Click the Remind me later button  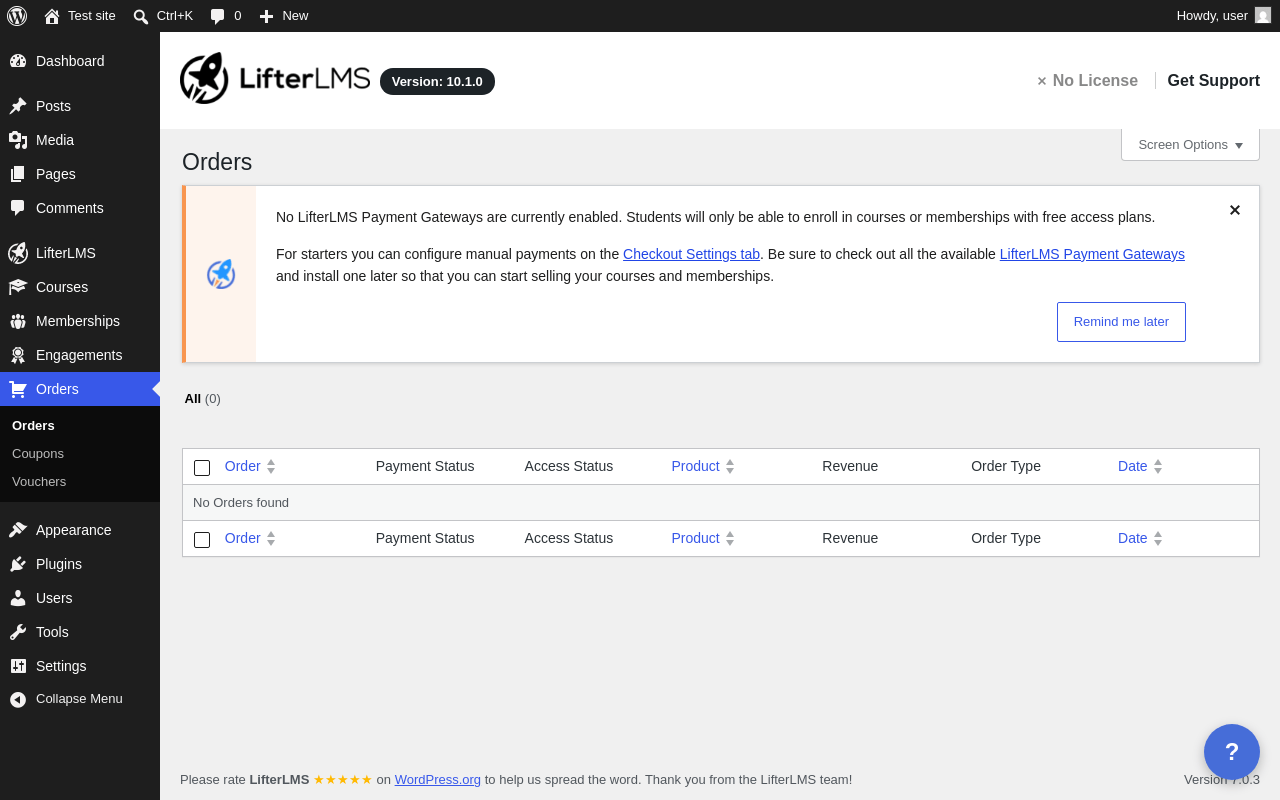click(1121, 322)
